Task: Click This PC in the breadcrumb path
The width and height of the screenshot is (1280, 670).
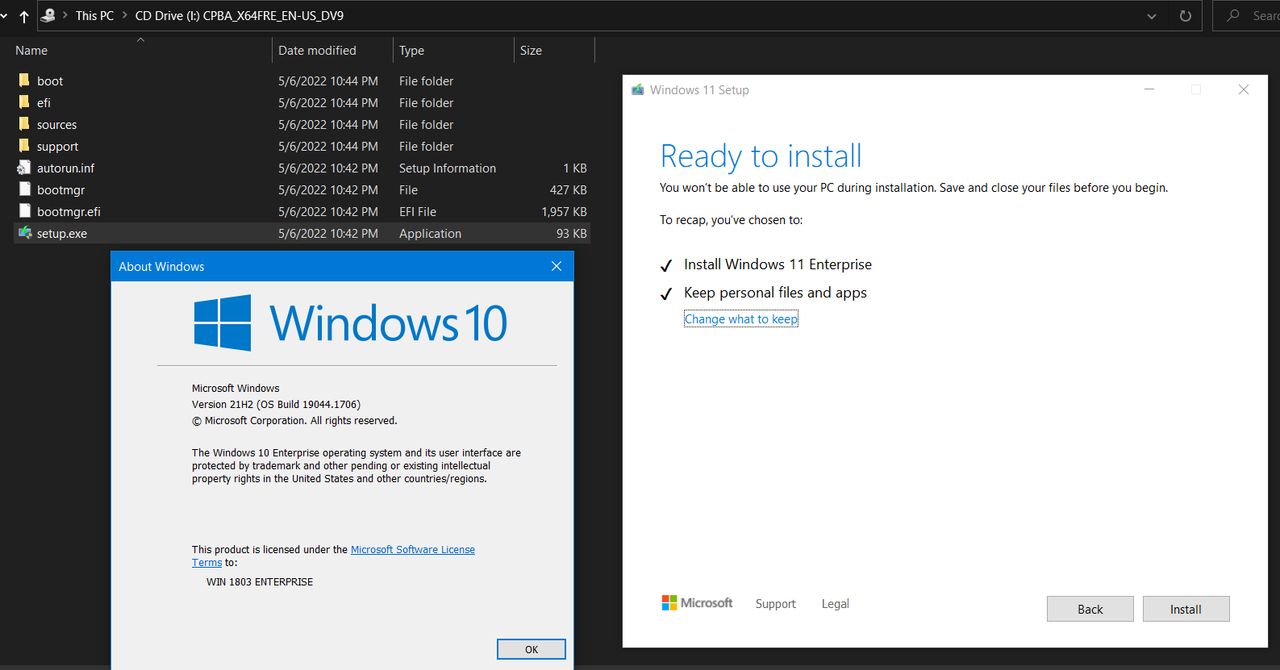Action: click(95, 16)
